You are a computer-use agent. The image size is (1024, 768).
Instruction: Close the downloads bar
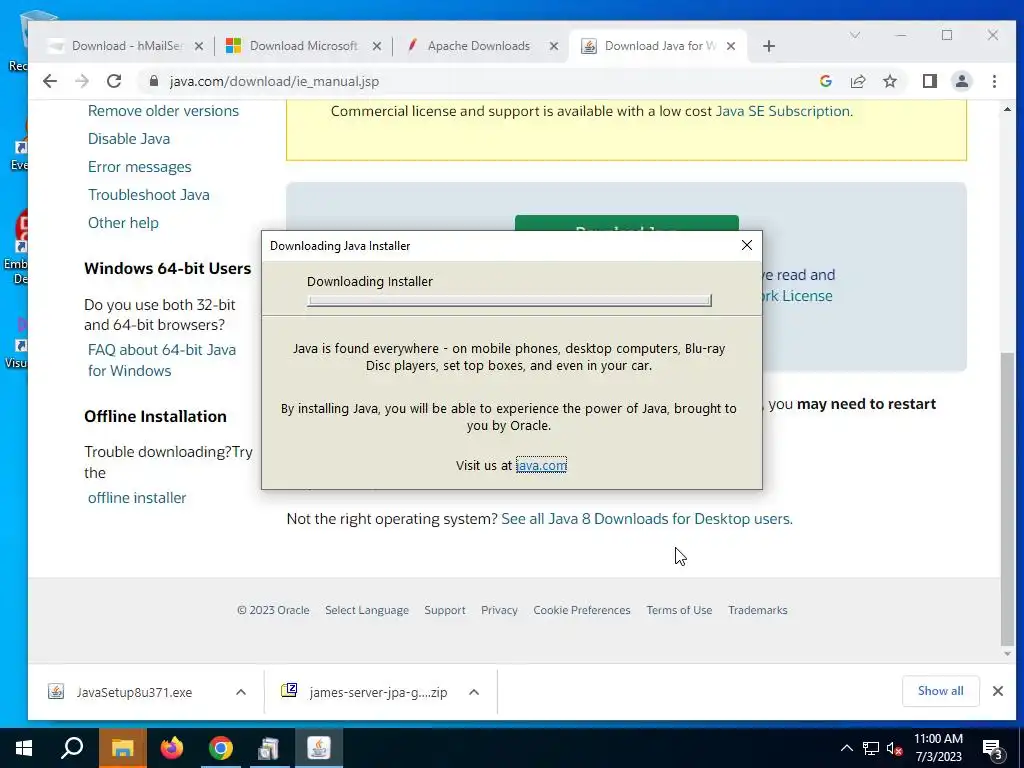997,691
